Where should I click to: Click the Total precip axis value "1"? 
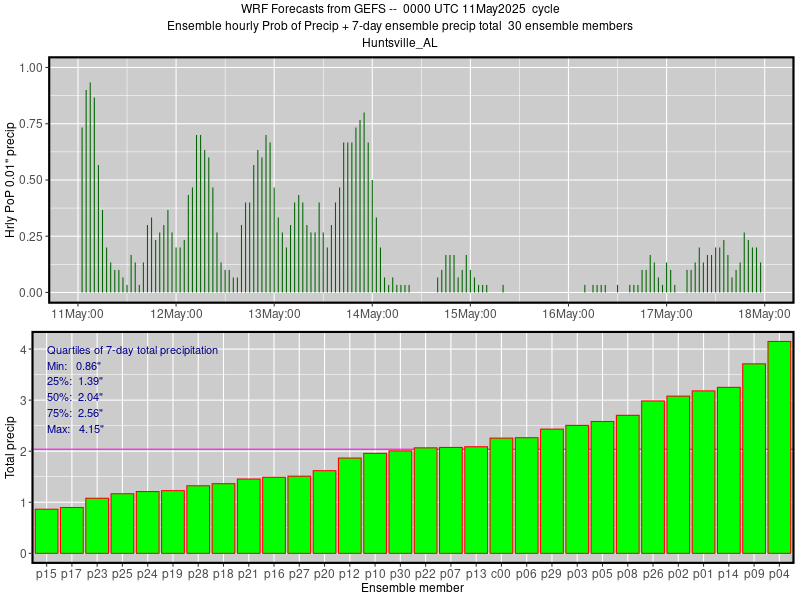click(23, 503)
